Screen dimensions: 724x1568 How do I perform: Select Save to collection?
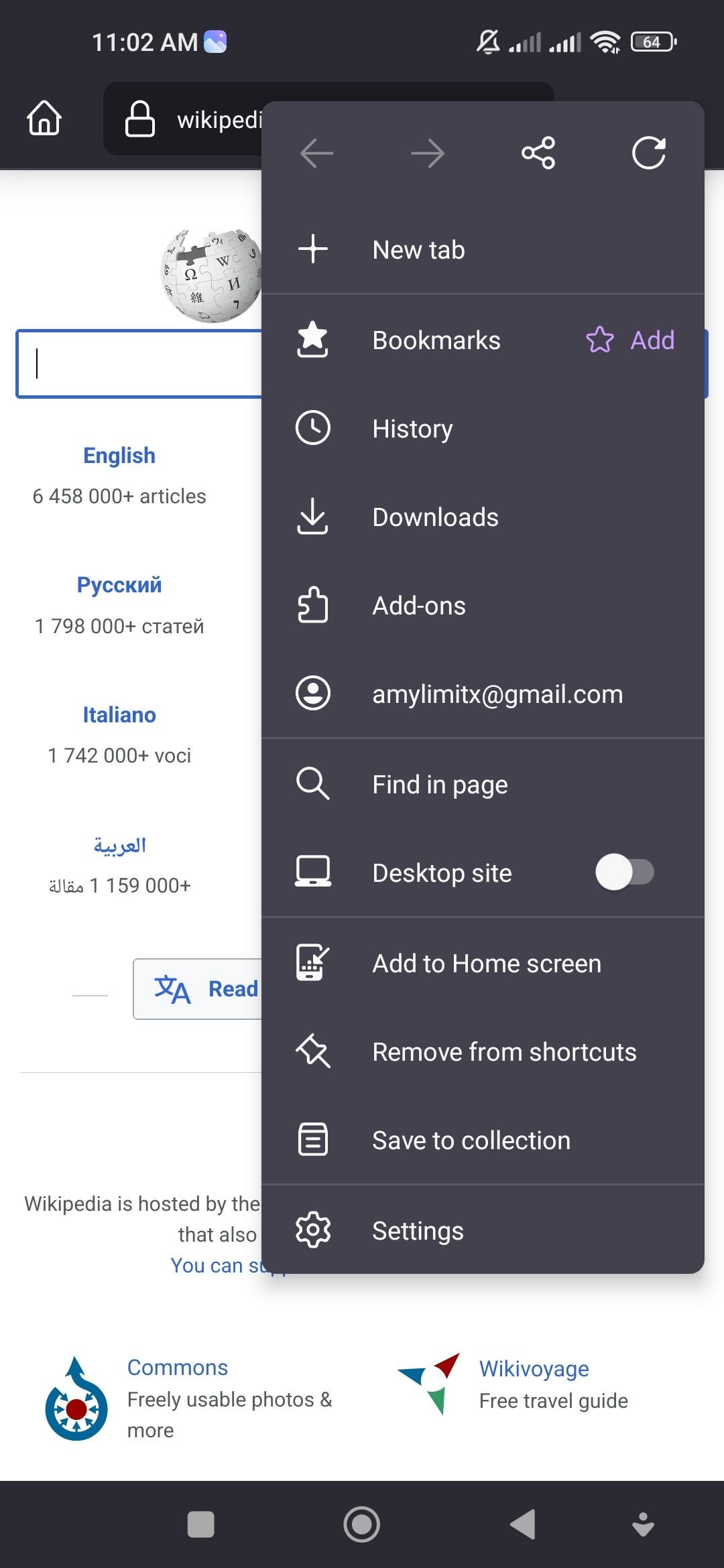pos(483,1140)
